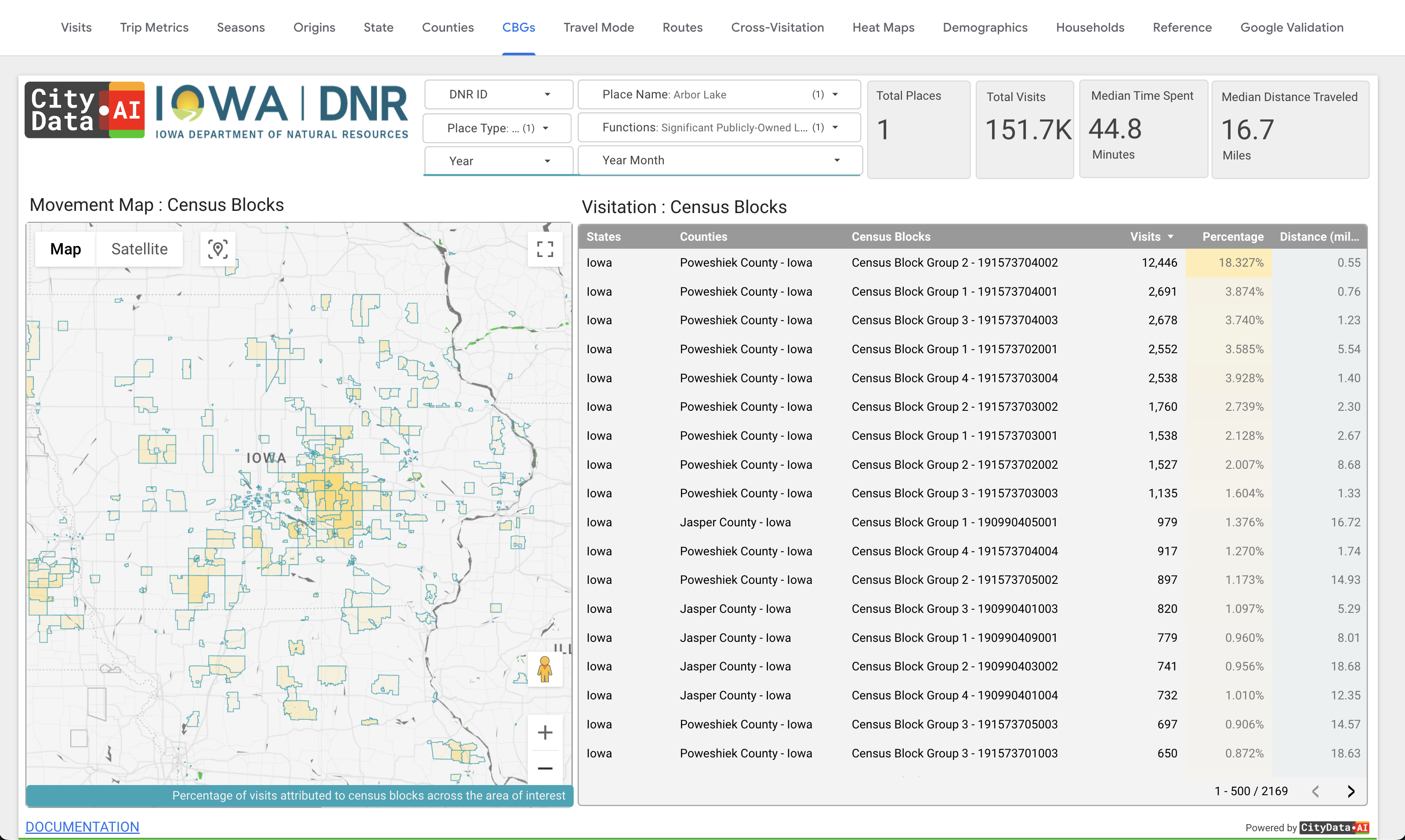This screenshot has width=1405, height=840.
Task: Click highlighted 18.327% percentage cell
Action: (1228, 263)
